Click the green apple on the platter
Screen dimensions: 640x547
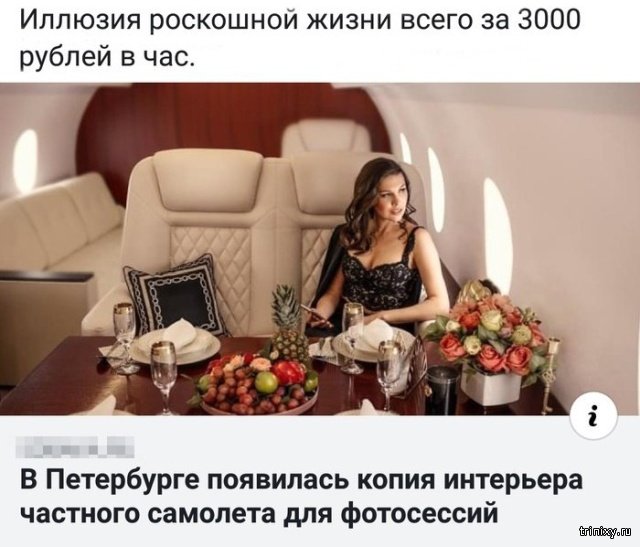(266, 383)
